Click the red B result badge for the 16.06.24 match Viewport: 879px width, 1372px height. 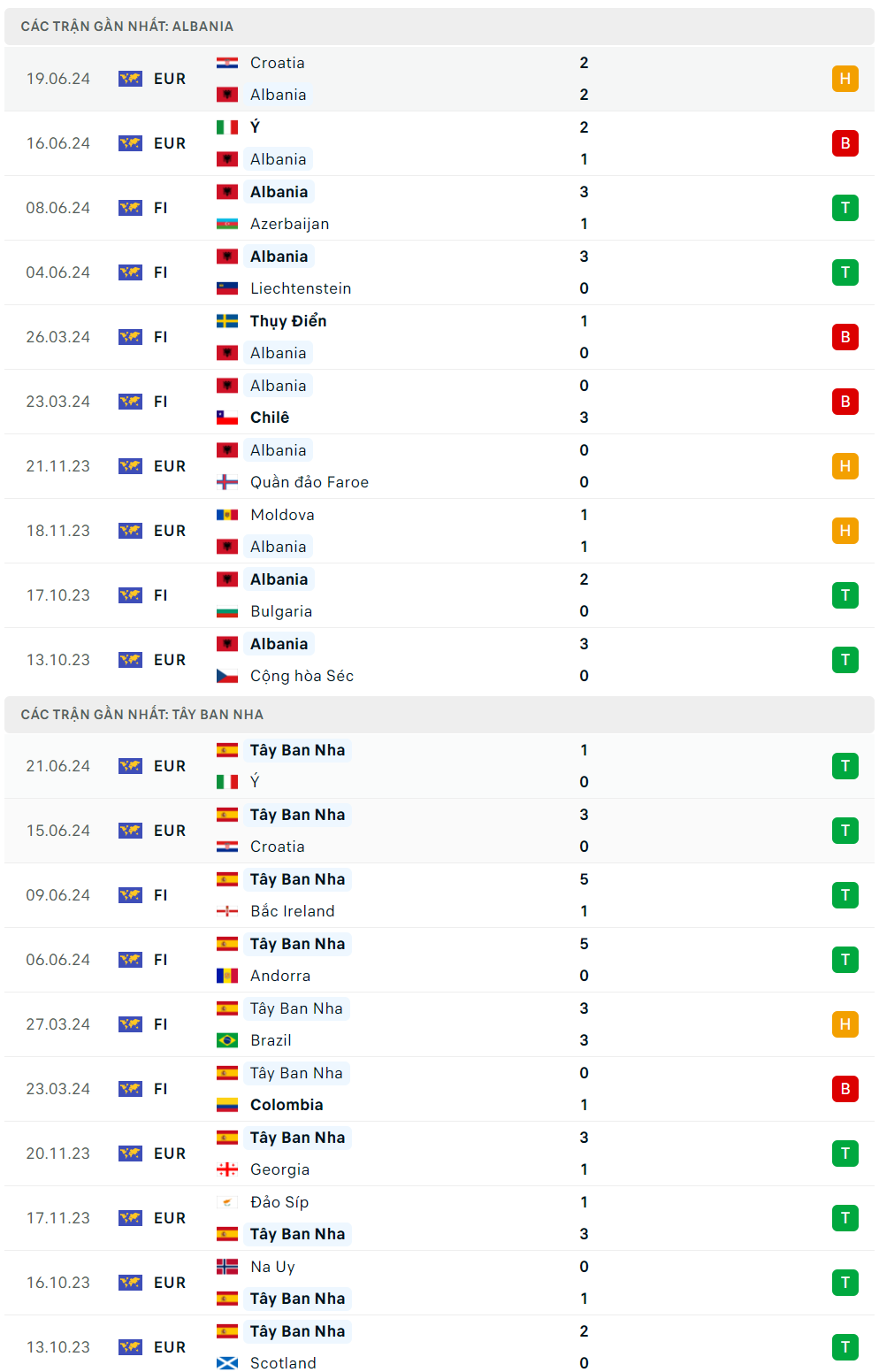[845, 143]
